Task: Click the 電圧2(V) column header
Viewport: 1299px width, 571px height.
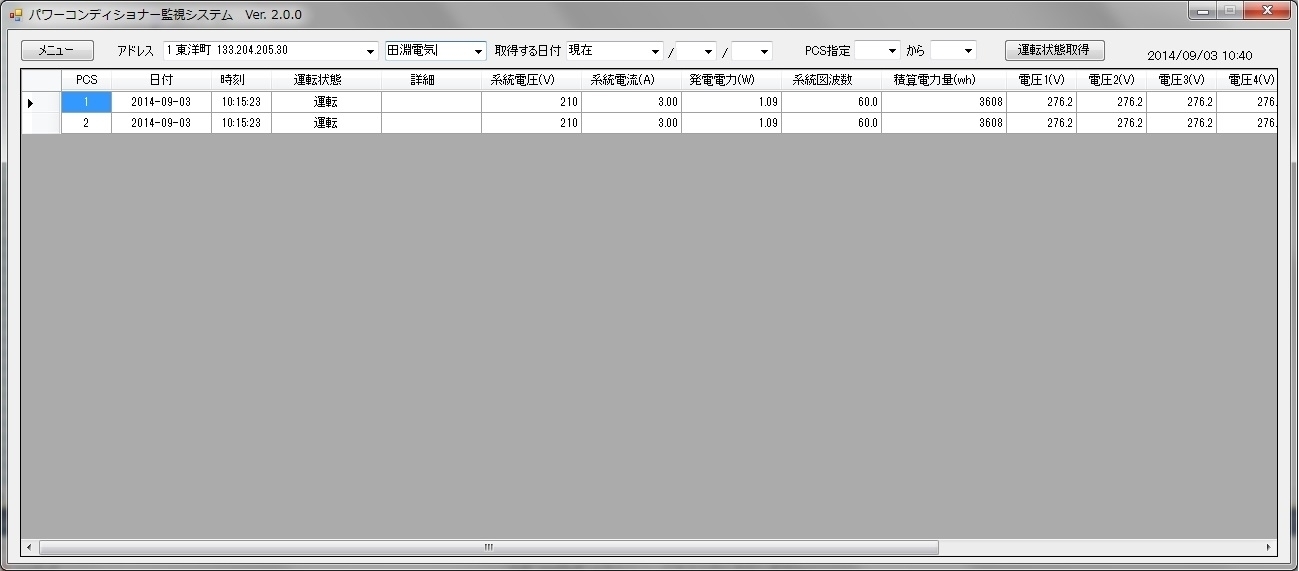Action: pyautogui.click(x=1112, y=80)
